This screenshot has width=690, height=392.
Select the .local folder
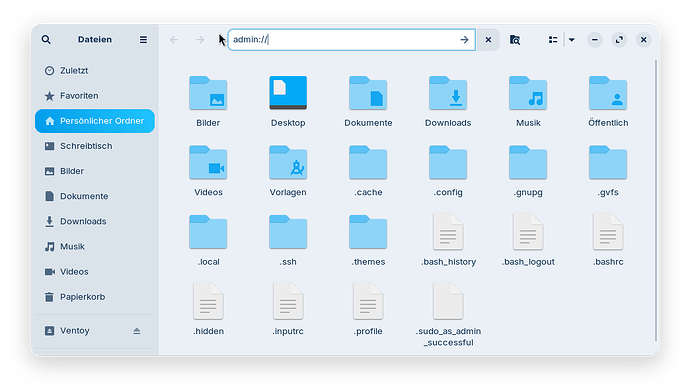[x=208, y=232]
